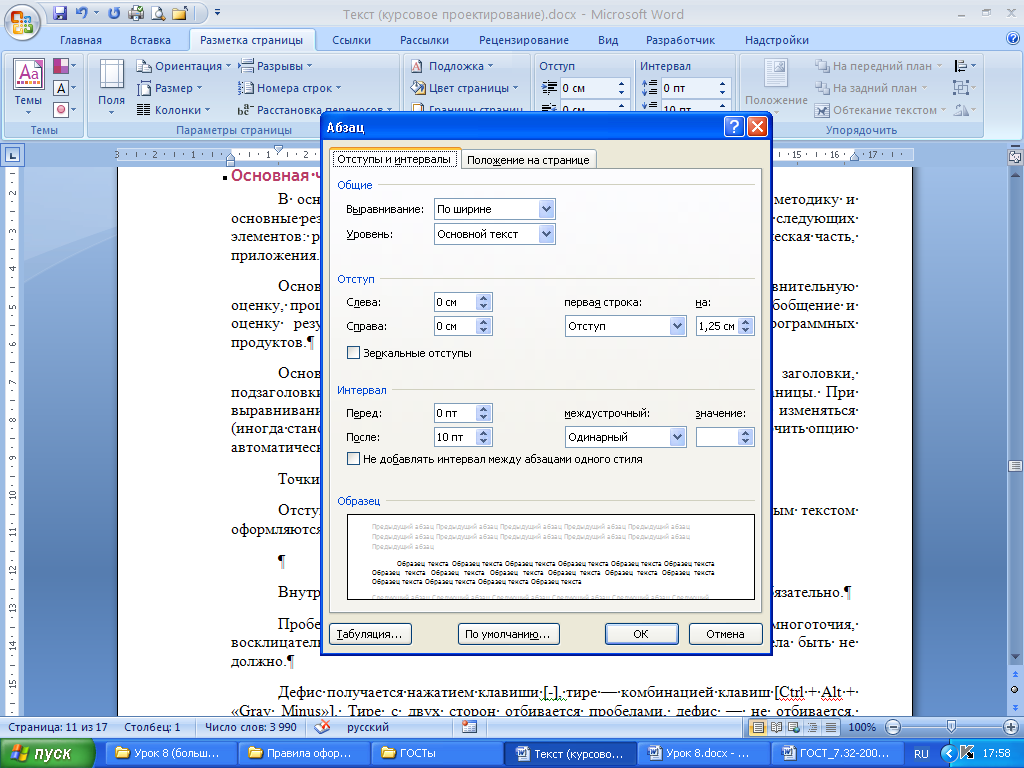Viewport: 1024px width, 768px height.
Task: Click the Табуляция button
Action: pos(370,634)
